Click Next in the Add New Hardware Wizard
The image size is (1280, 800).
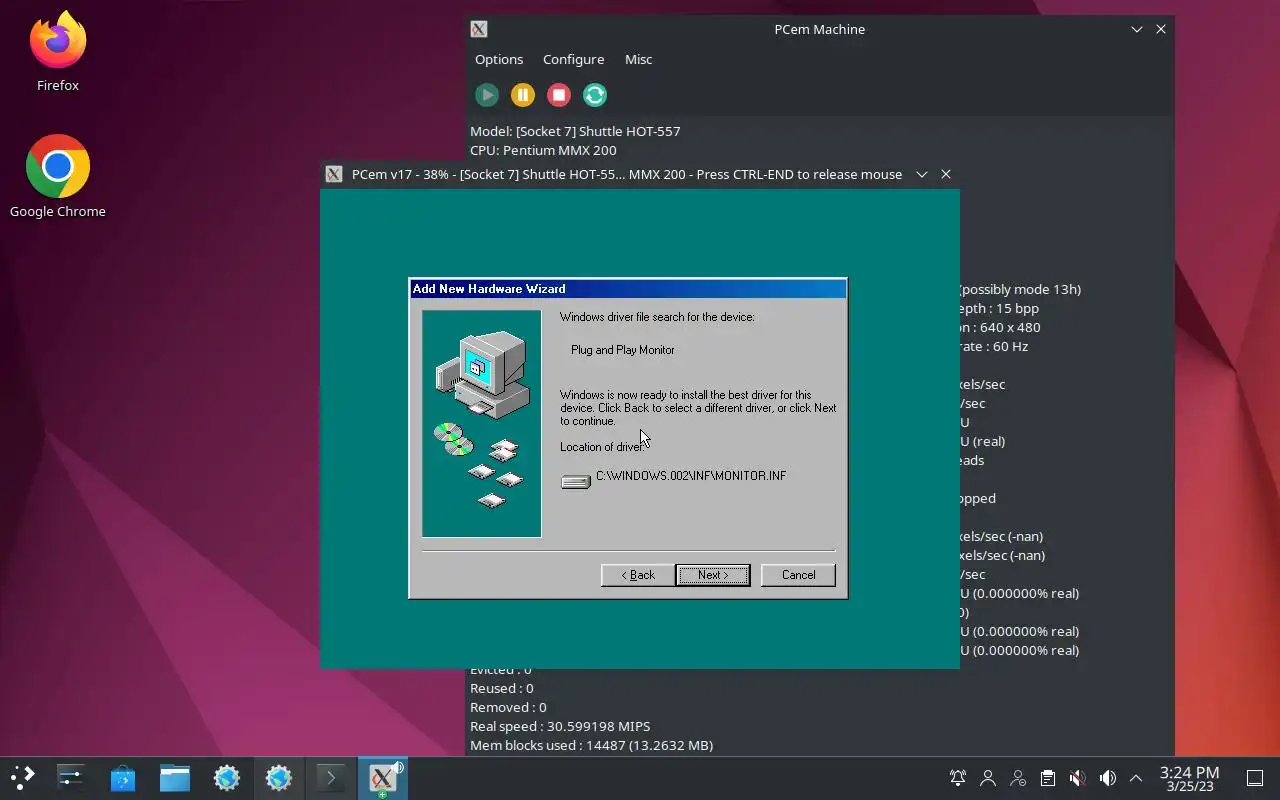(713, 575)
